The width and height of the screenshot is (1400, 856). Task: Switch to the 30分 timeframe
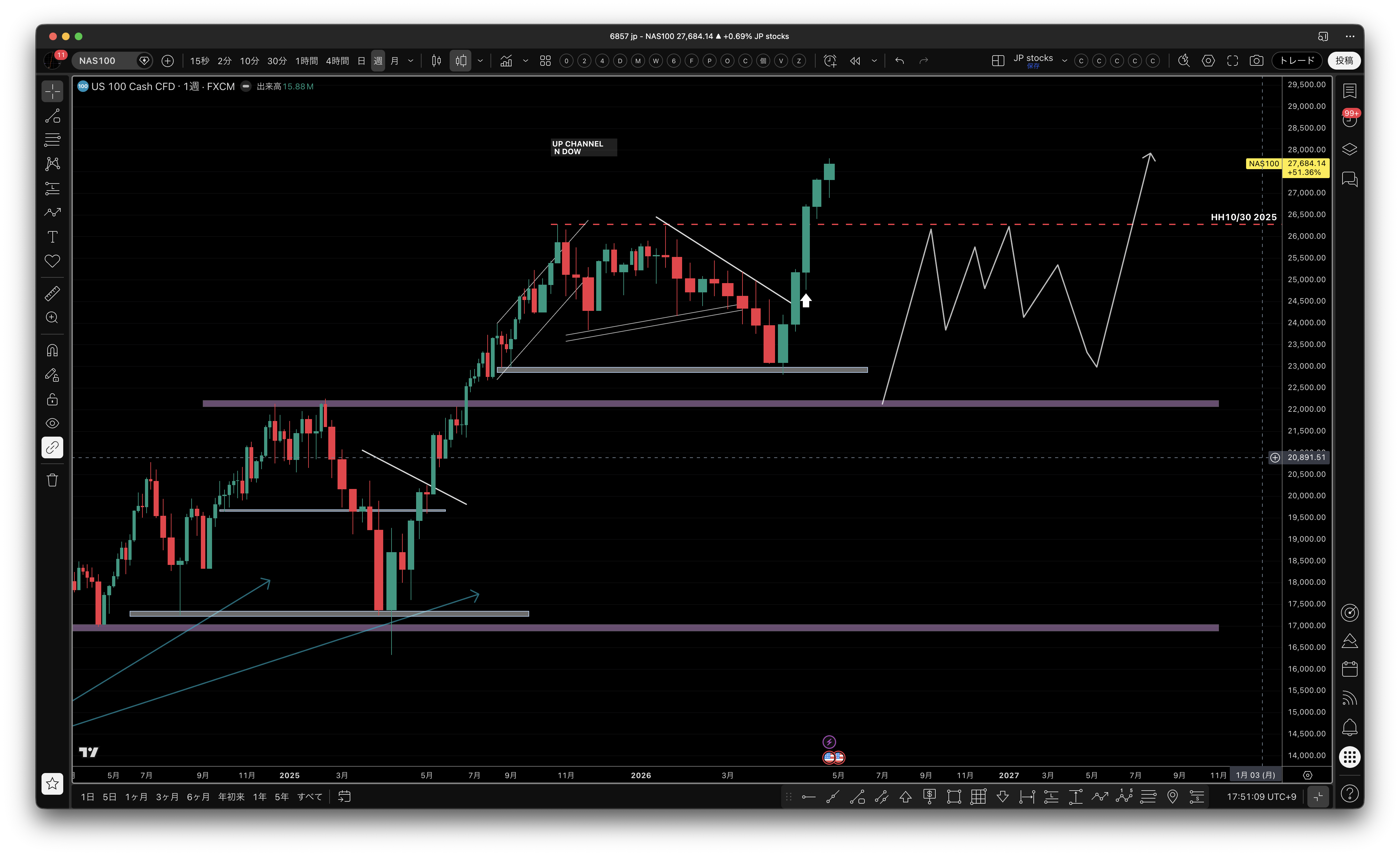pyautogui.click(x=277, y=61)
